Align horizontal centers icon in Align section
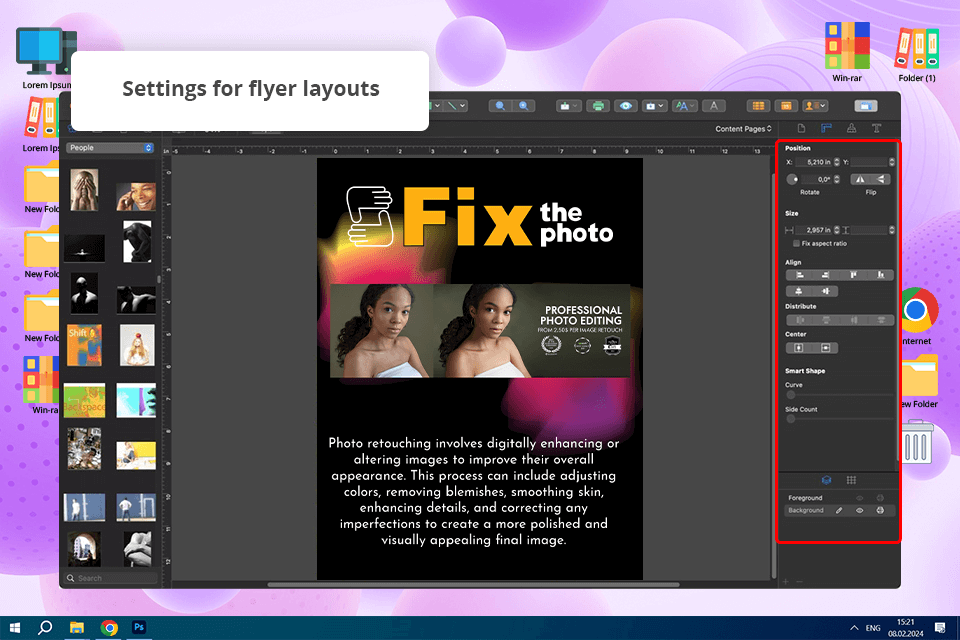The width and height of the screenshot is (960, 640). coord(798,291)
